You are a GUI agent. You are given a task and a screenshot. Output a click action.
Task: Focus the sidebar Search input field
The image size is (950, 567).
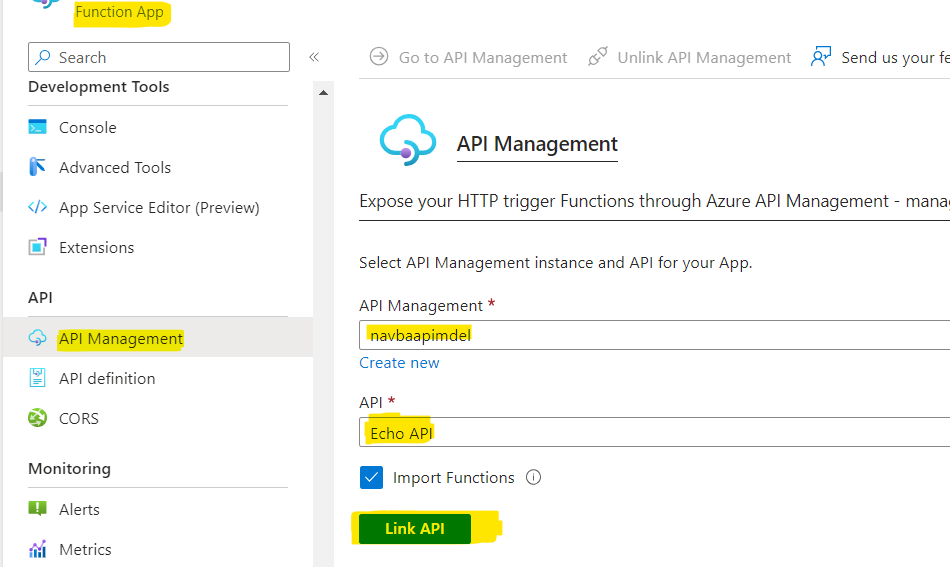click(159, 57)
